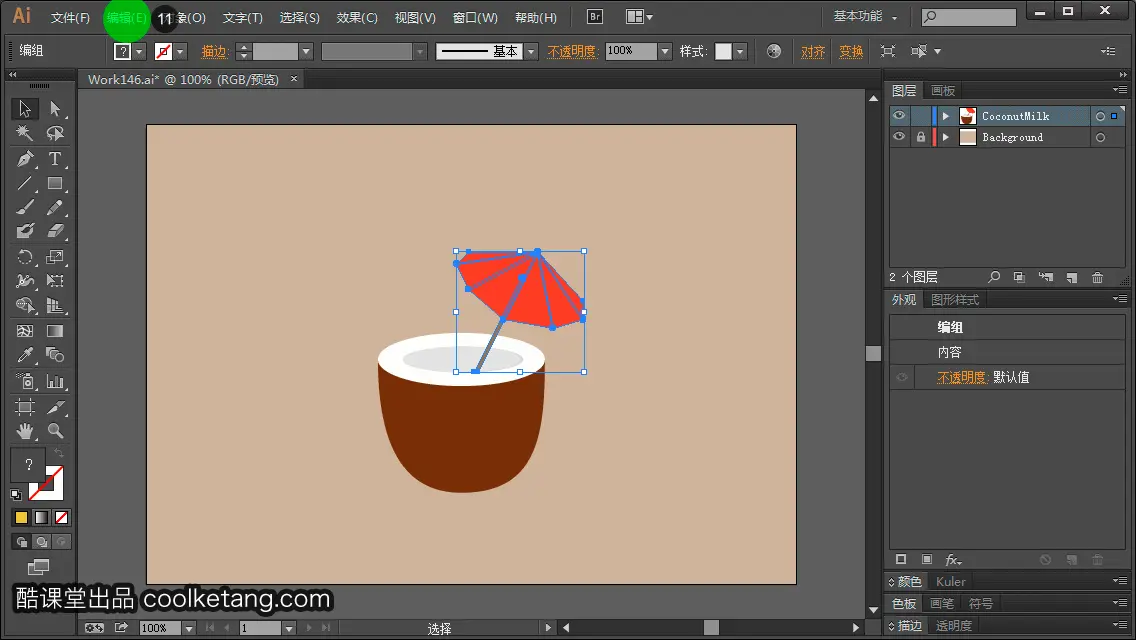
Task: Select the Eraser tool
Action: click(x=55, y=231)
